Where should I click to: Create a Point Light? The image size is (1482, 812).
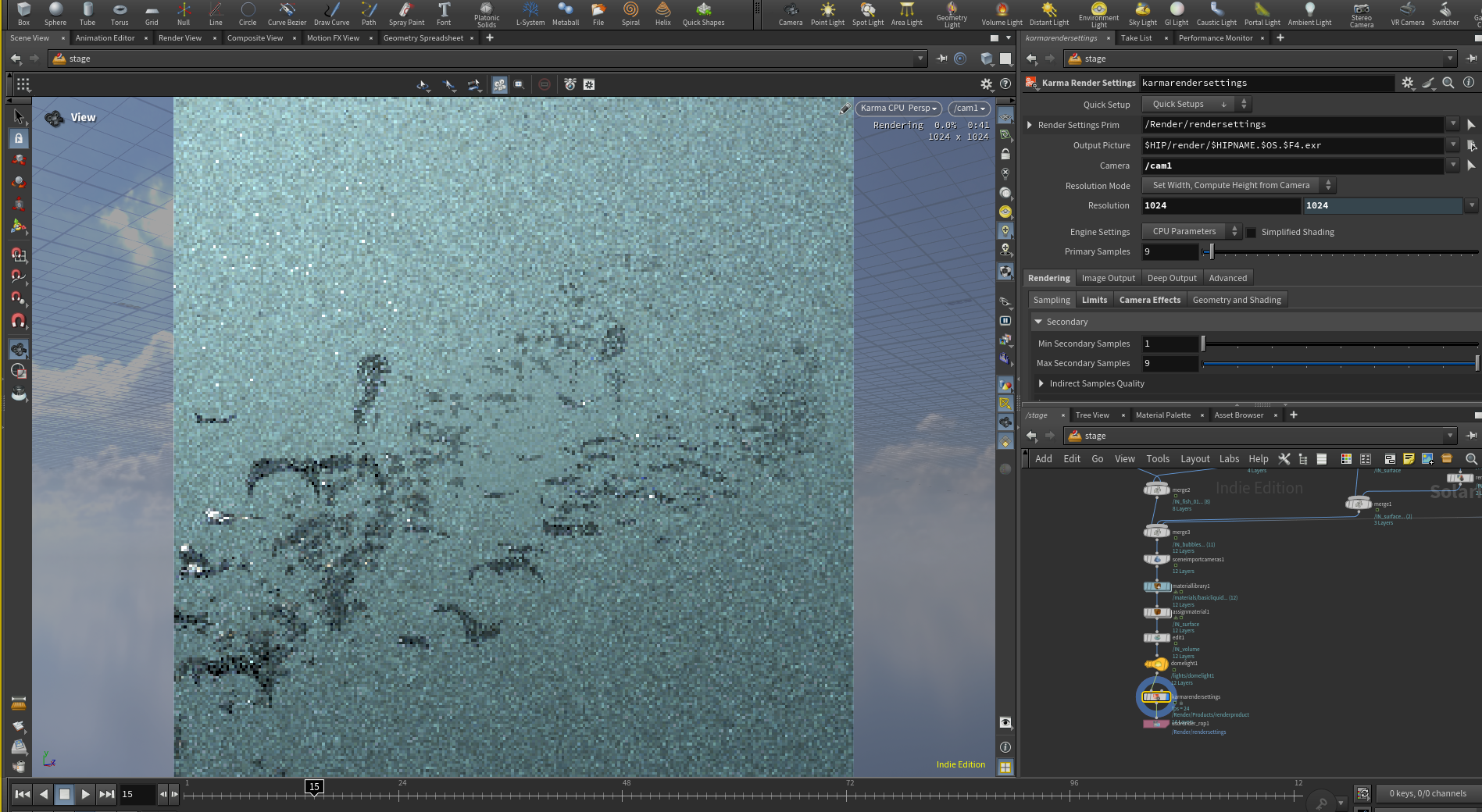[x=827, y=13]
